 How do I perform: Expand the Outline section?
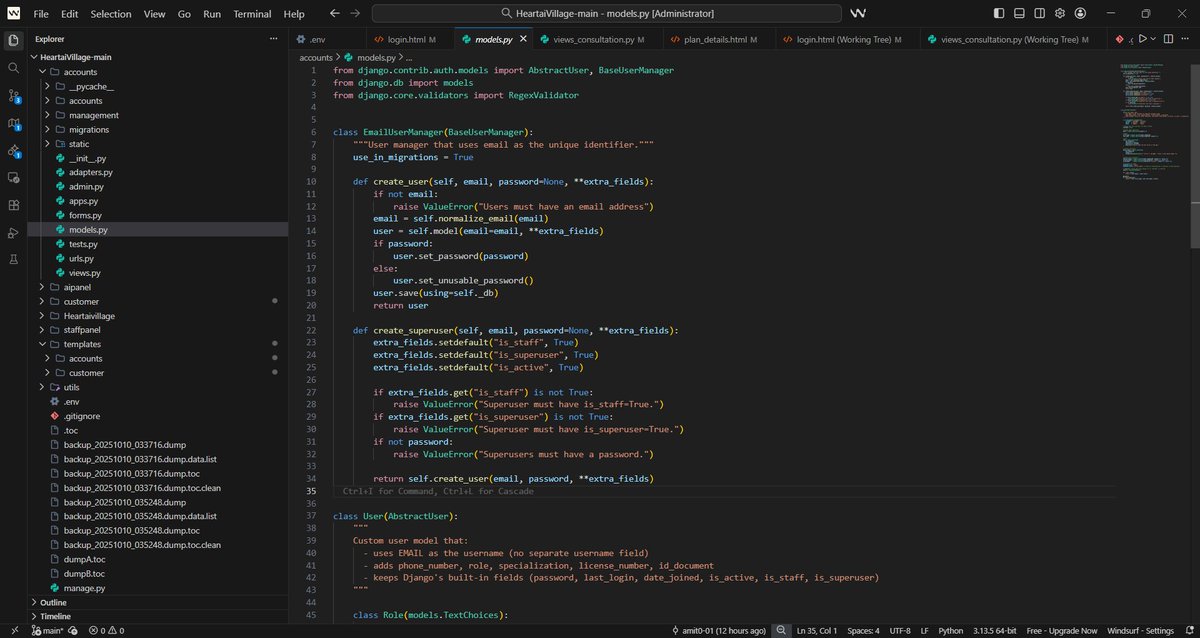pos(159,602)
